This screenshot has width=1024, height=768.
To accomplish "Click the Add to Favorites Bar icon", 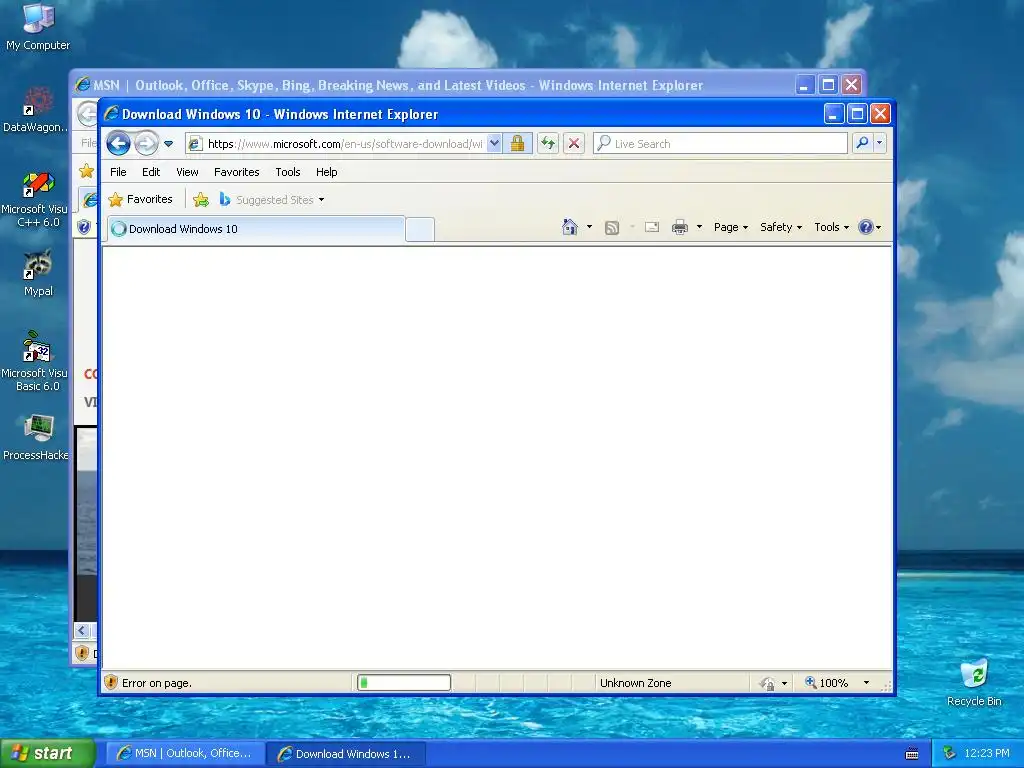I will point(200,200).
